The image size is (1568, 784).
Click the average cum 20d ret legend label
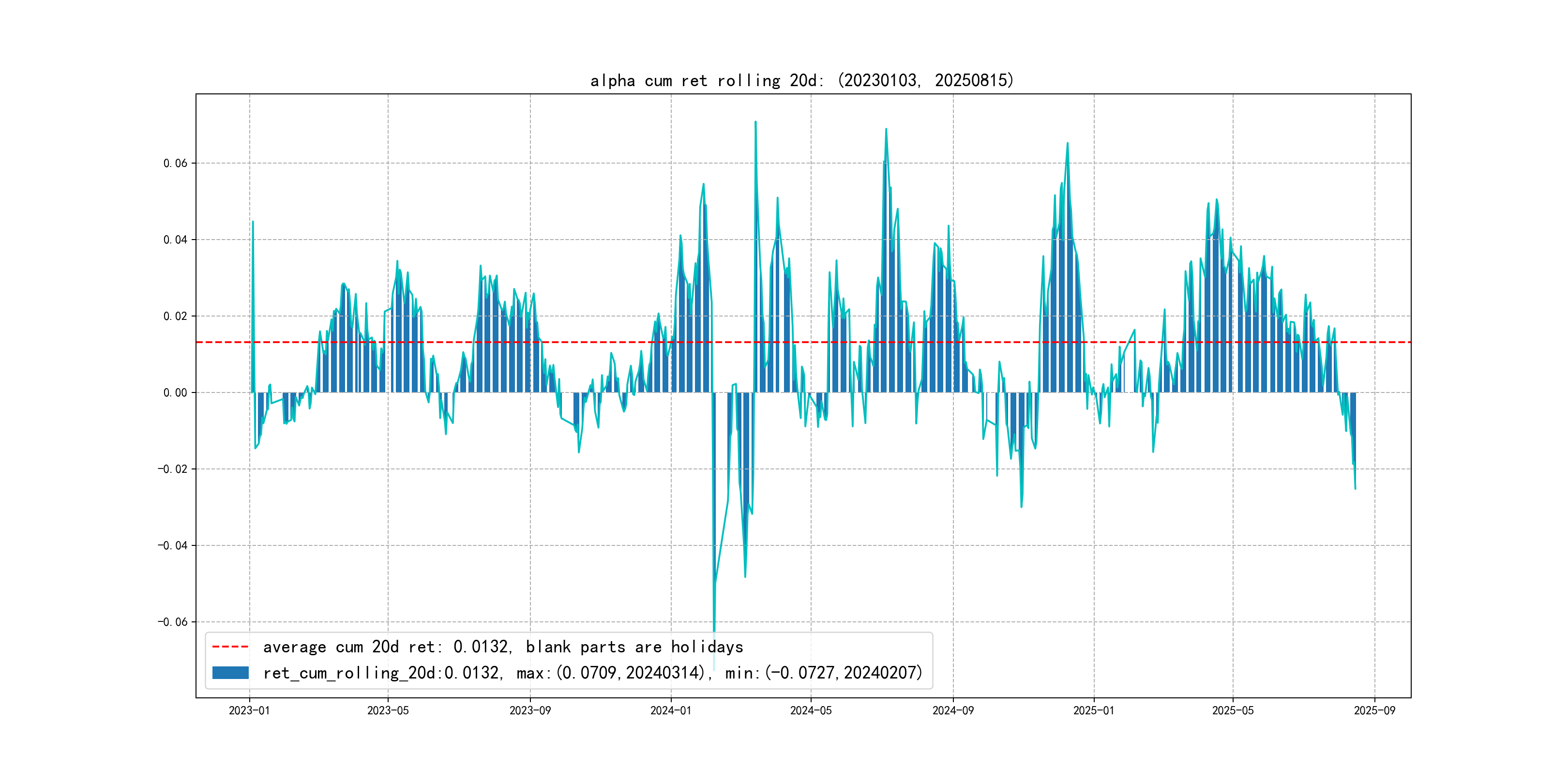[503, 647]
